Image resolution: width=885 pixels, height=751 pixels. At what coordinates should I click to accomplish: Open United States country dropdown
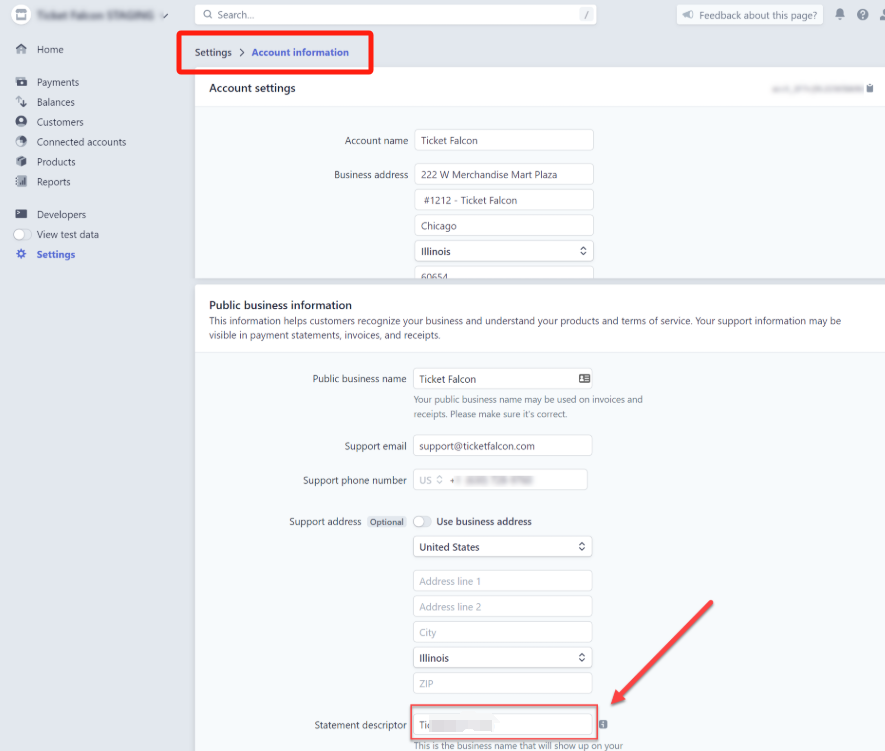coord(502,547)
